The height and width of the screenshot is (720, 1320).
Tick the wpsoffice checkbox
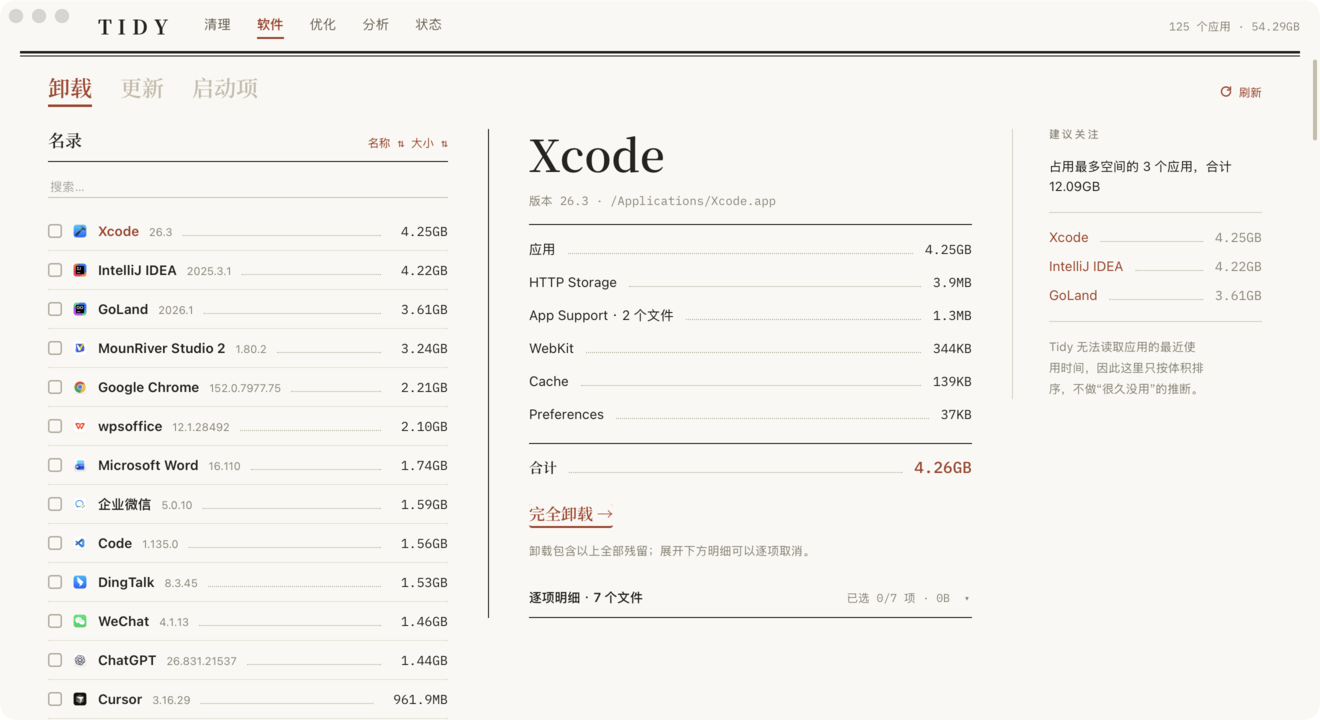tap(55, 426)
